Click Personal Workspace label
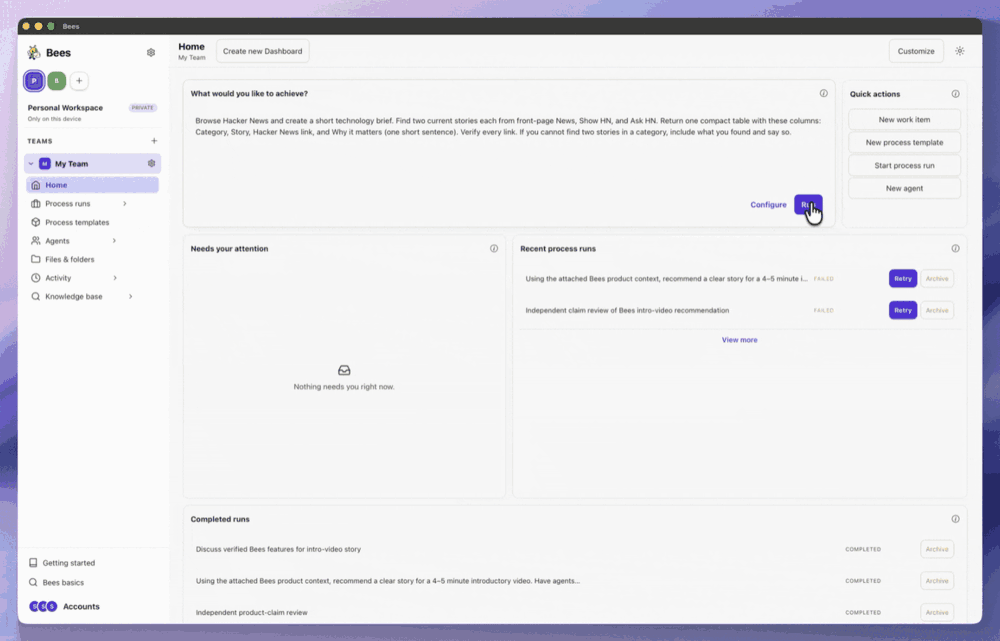The width and height of the screenshot is (1000, 641). tap(65, 108)
